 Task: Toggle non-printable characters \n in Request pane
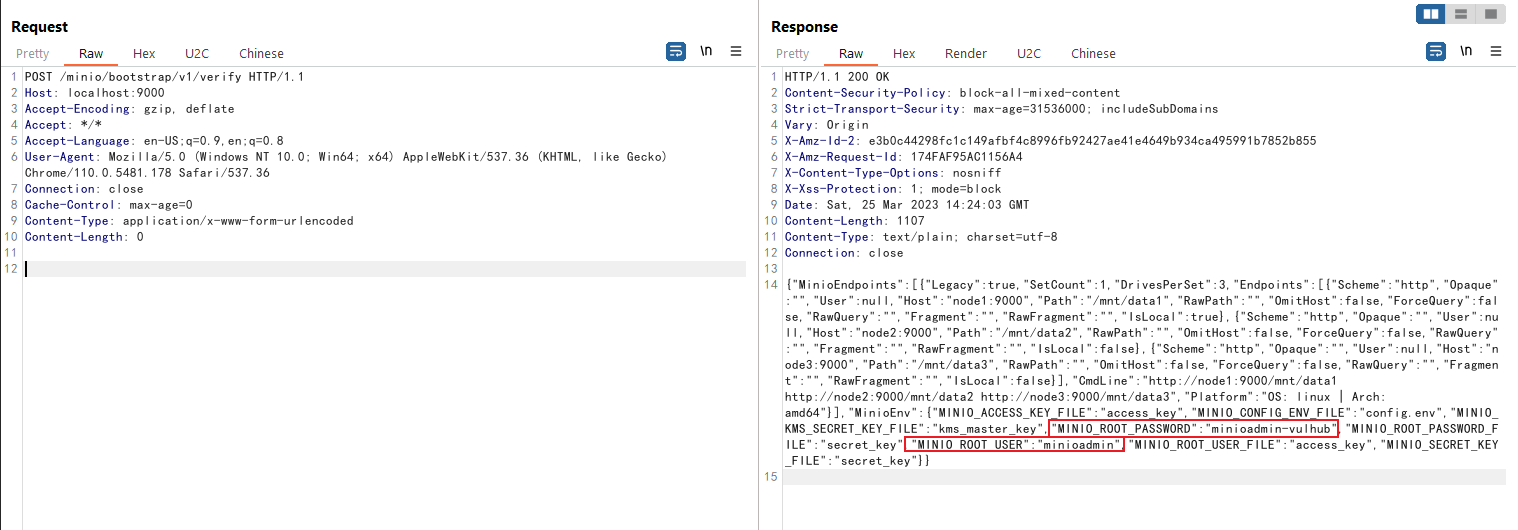(706, 51)
